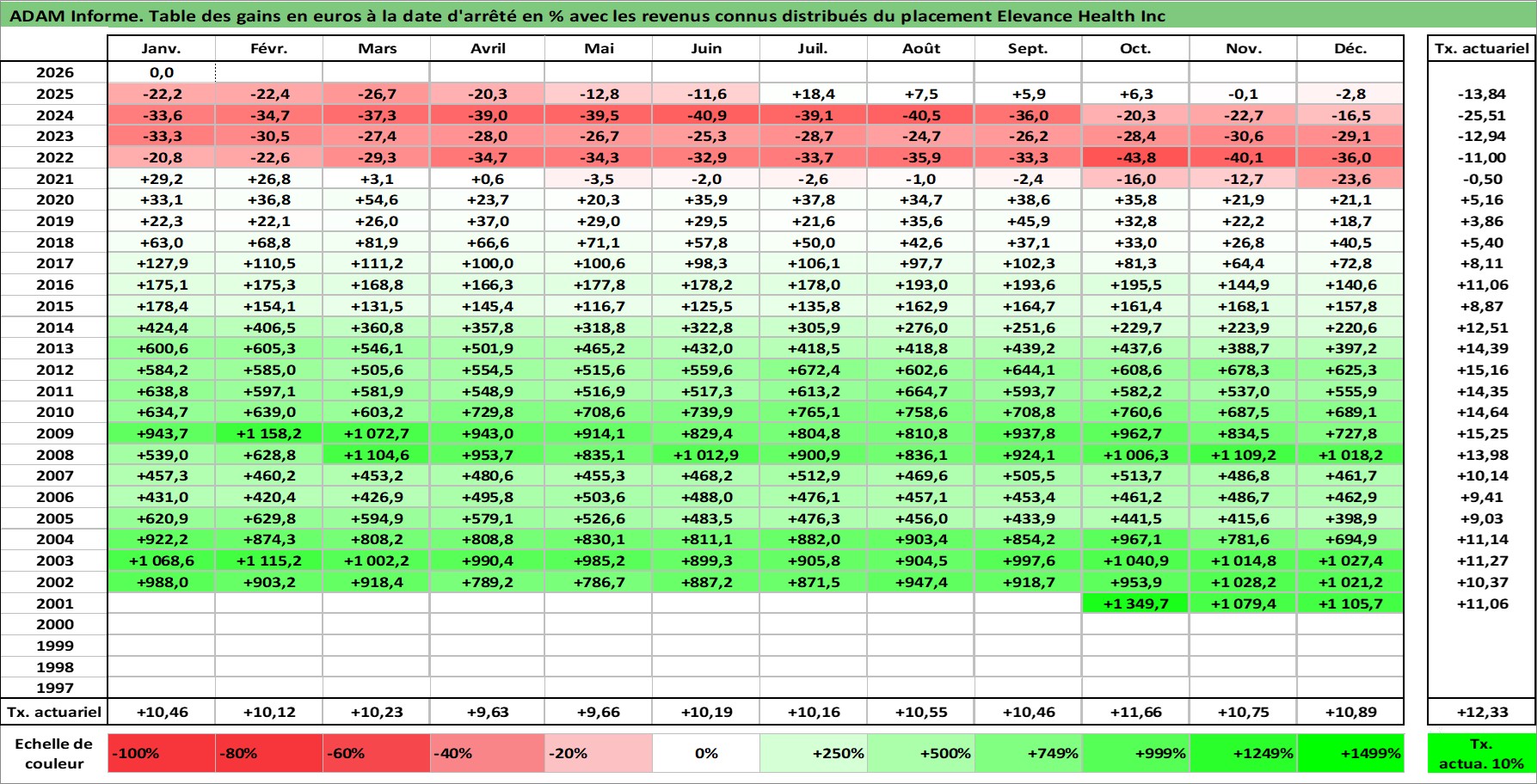Select the +18,4 cell in 2025
Viewport: 1537px width, 784px height.
(814, 95)
